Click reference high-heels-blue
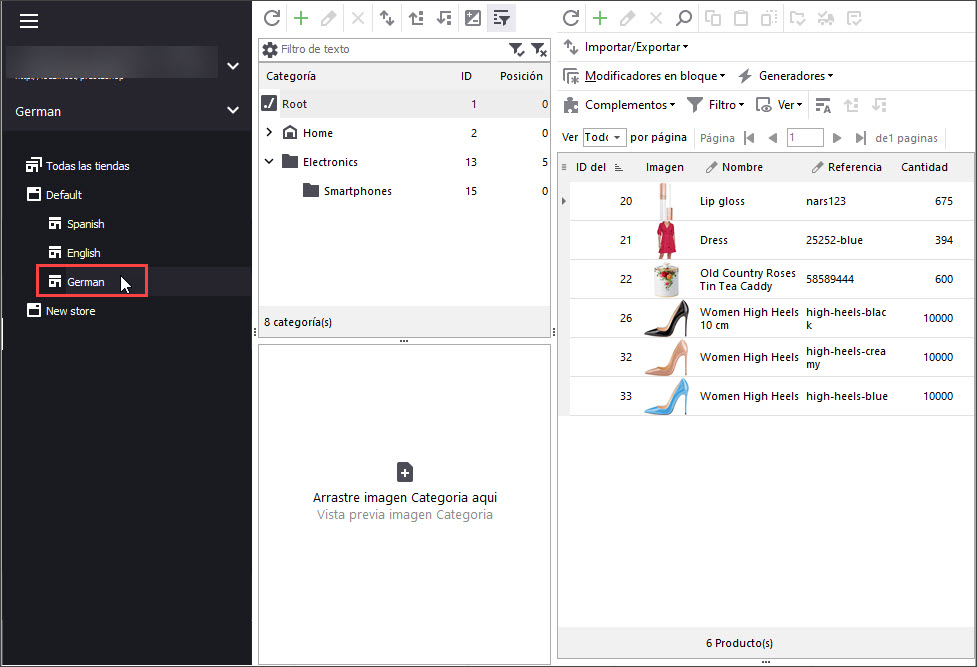Screen dimensions: 977x667 coord(846,396)
